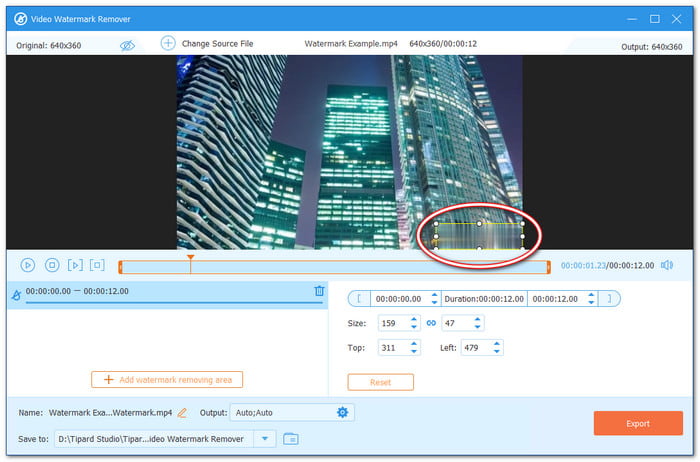The height and width of the screenshot is (462, 700).
Task: Expand the Save to path dropdown
Action: (265, 439)
